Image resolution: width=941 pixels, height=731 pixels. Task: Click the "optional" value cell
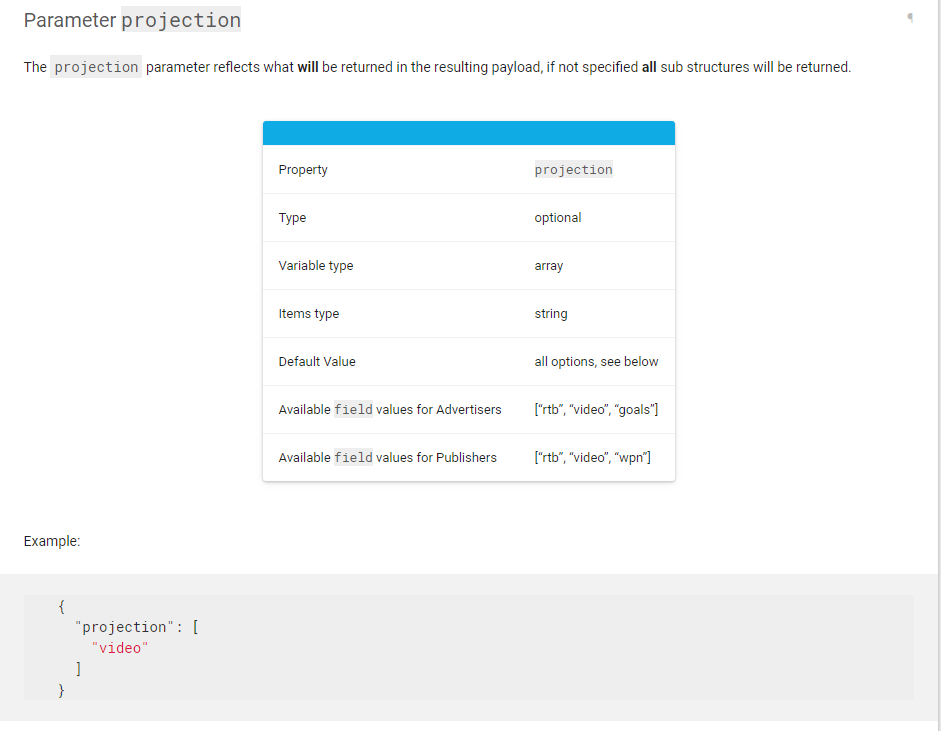click(x=557, y=218)
